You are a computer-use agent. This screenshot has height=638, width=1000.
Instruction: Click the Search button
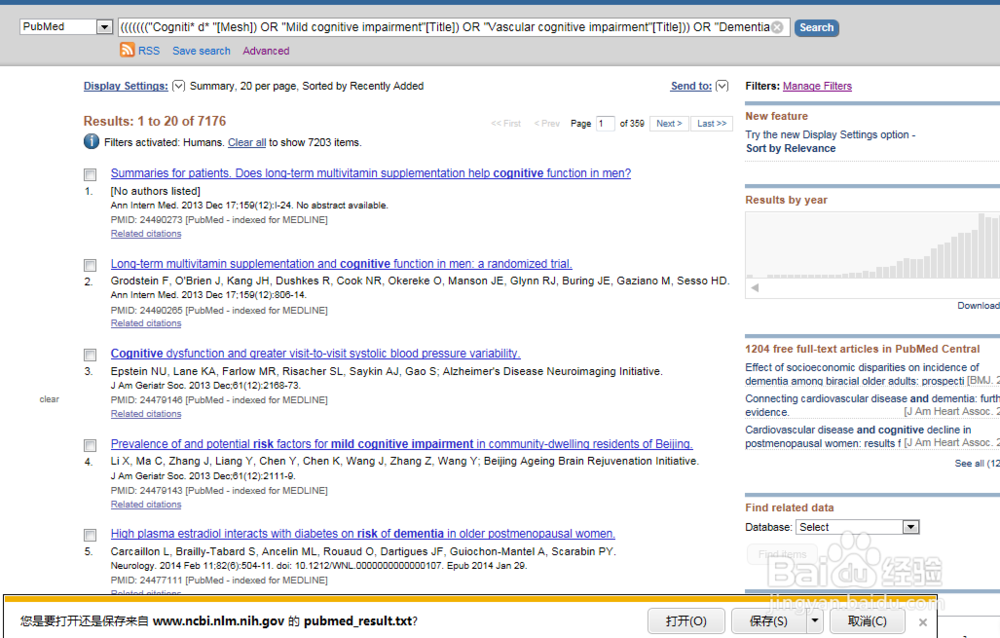click(x=816, y=27)
